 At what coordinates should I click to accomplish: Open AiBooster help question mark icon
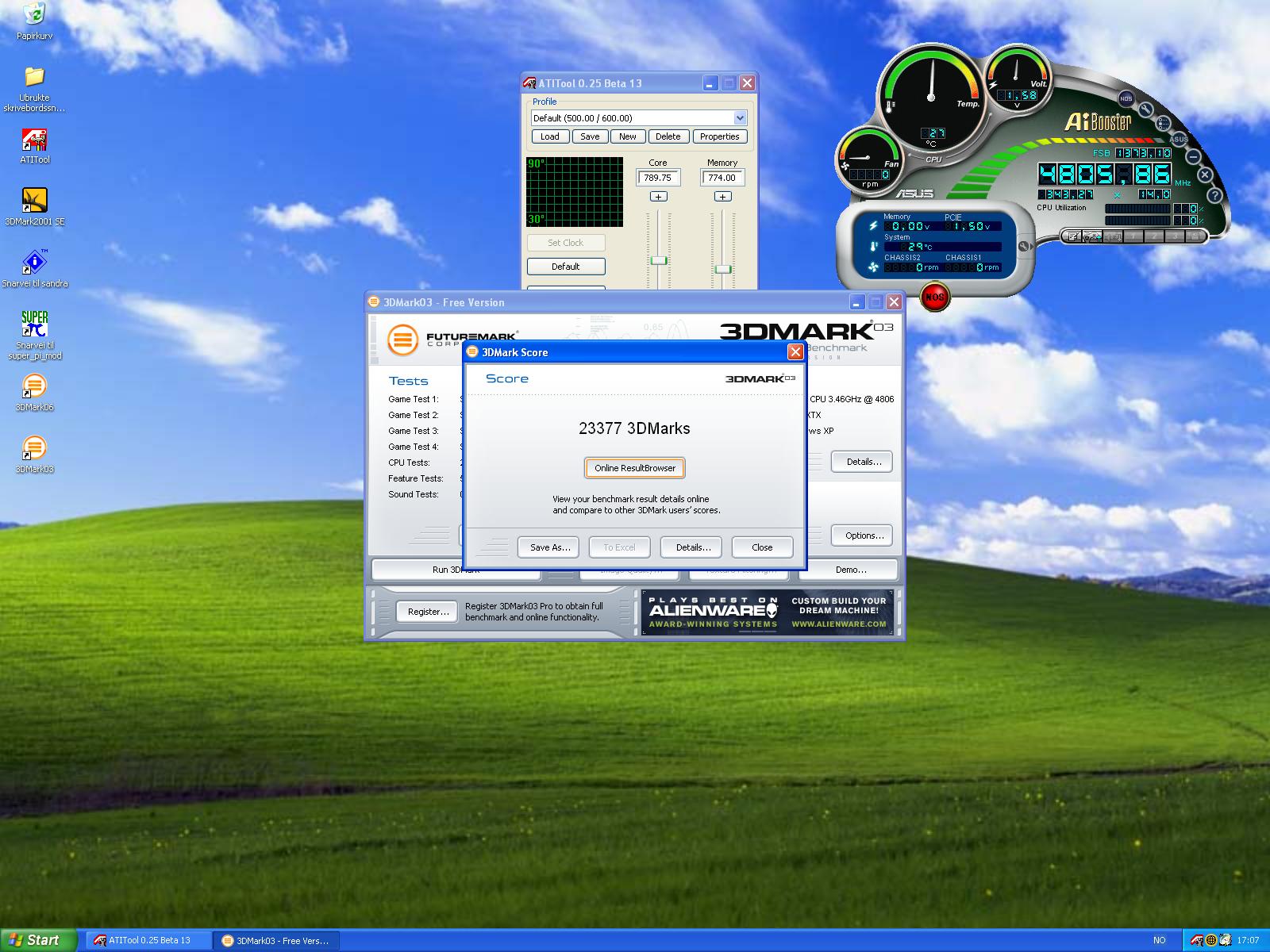tap(1214, 195)
